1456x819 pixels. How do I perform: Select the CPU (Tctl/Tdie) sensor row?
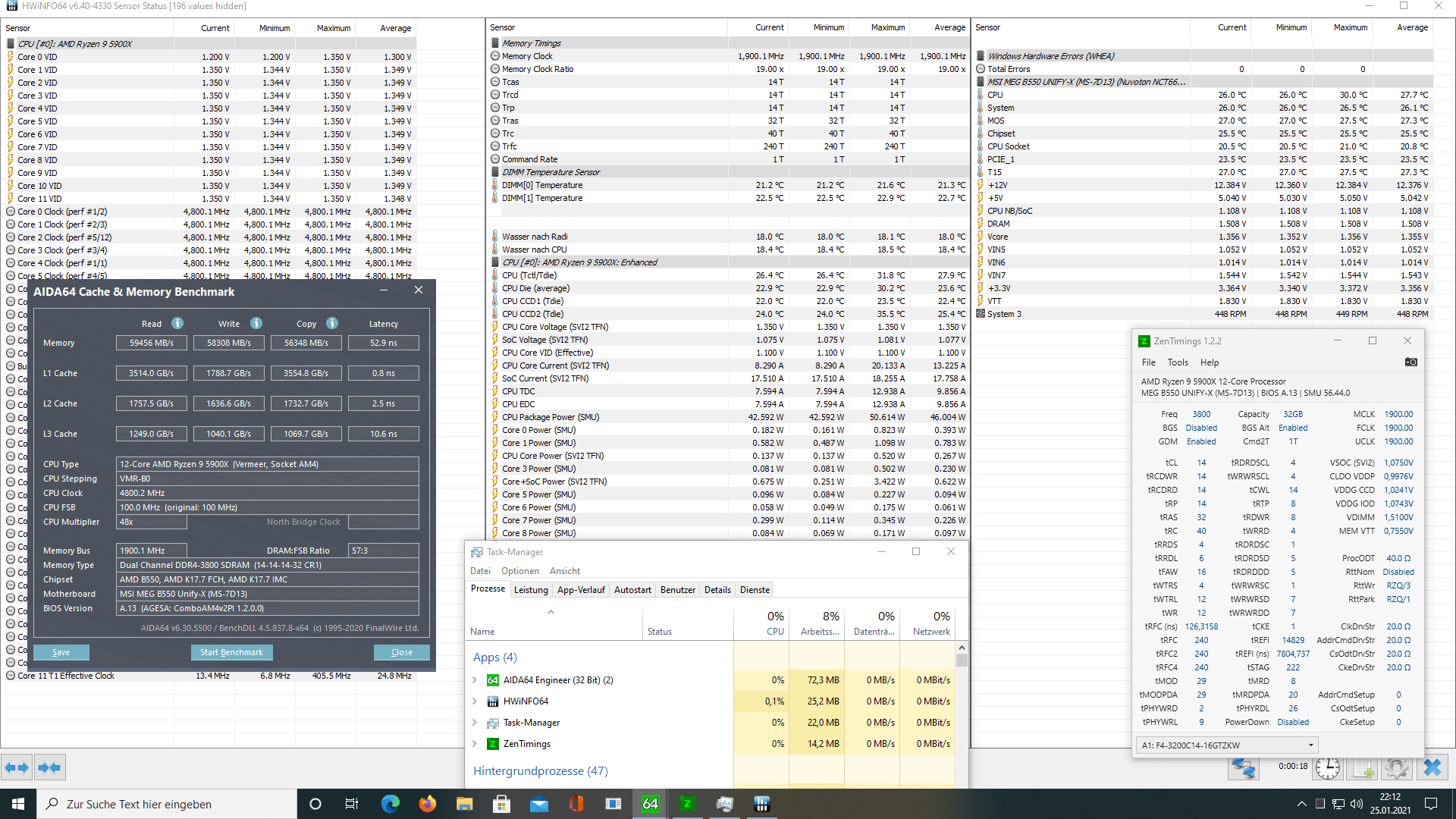[x=728, y=275]
